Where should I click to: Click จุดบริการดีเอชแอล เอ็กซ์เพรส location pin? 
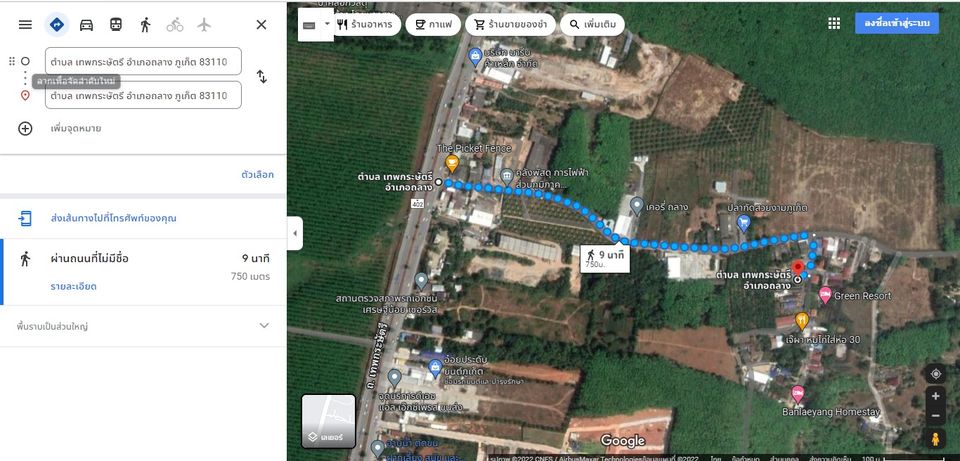(394, 377)
